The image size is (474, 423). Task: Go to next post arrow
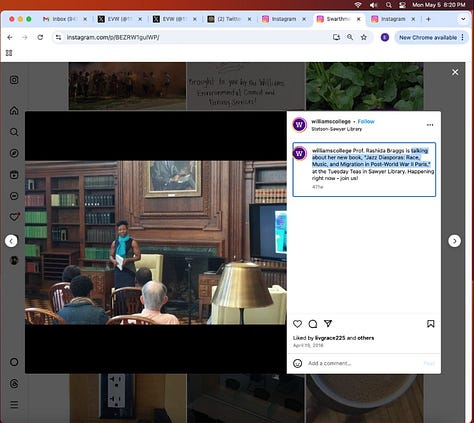(x=455, y=241)
